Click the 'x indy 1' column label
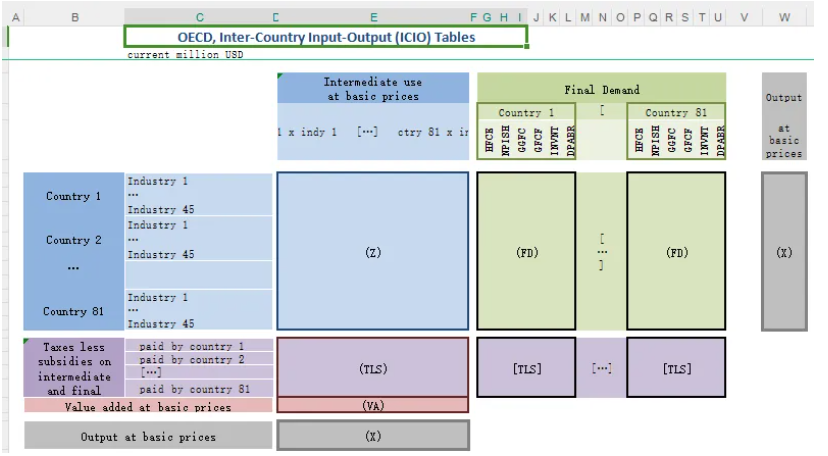 (x=313, y=132)
